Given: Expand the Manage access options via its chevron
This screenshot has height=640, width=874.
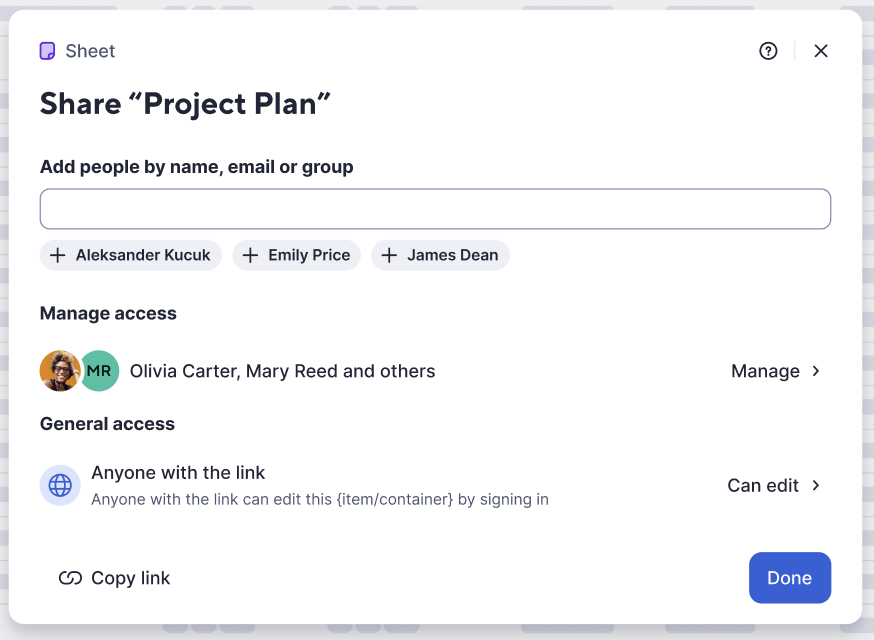Looking at the screenshot, I should point(815,371).
